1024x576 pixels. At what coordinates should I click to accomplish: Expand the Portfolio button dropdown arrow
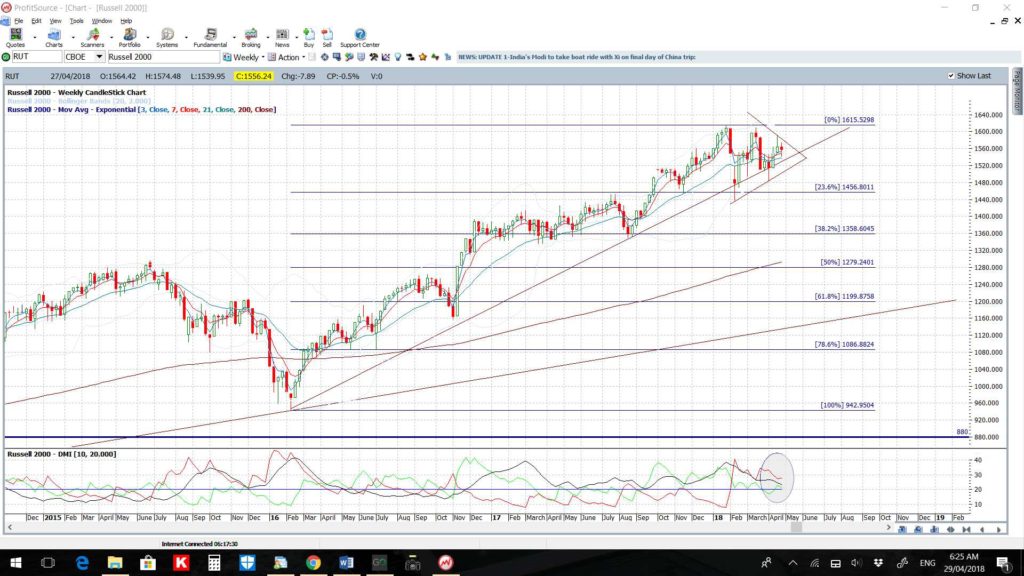[x=148, y=37]
